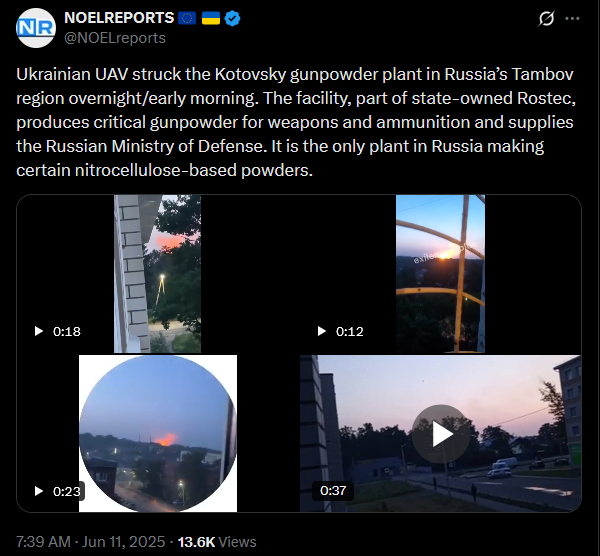Open the @NOELreports handle link
Image resolution: width=600 pixels, height=556 pixels.
(115, 38)
